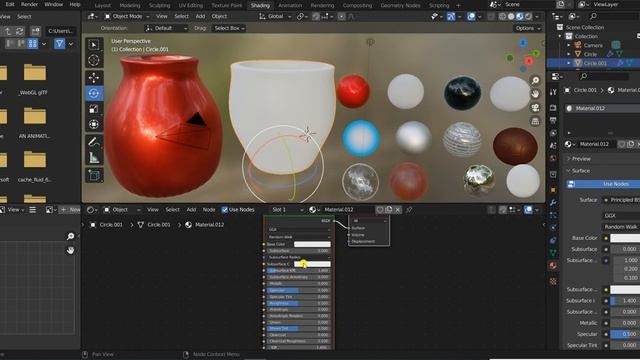Image resolution: width=640 pixels, height=360 pixels.
Task: Click the Use Nodes button in properties
Action: tap(604, 184)
